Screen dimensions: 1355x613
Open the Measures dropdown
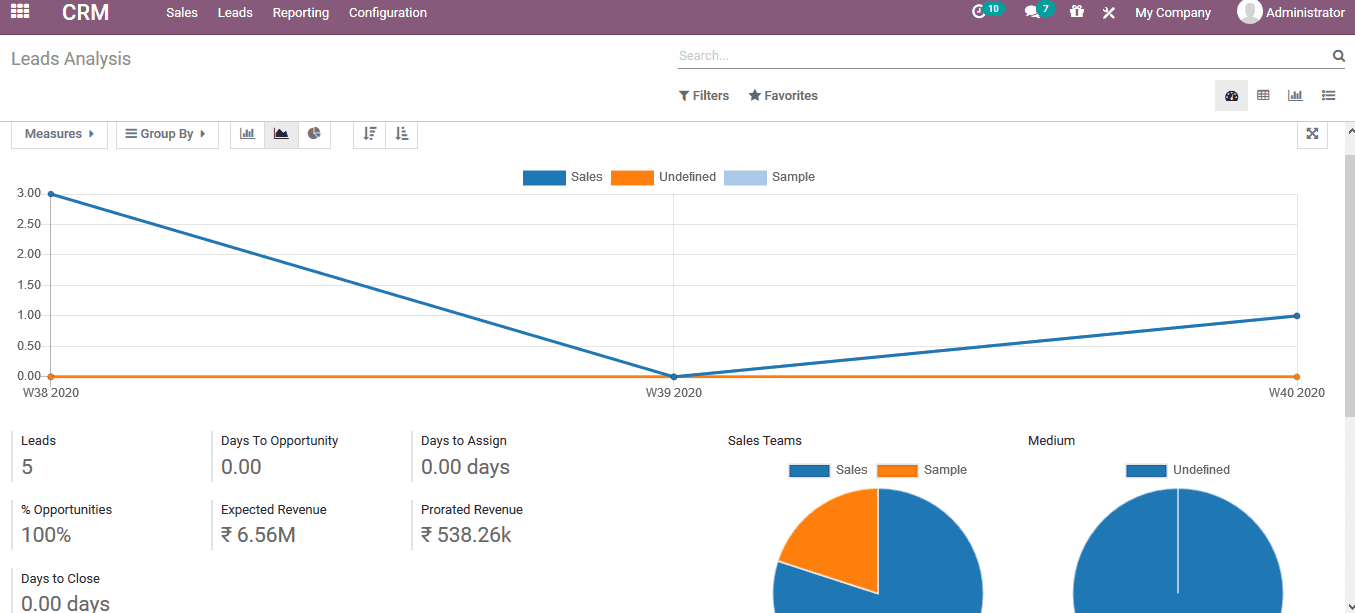[x=59, y=133]
